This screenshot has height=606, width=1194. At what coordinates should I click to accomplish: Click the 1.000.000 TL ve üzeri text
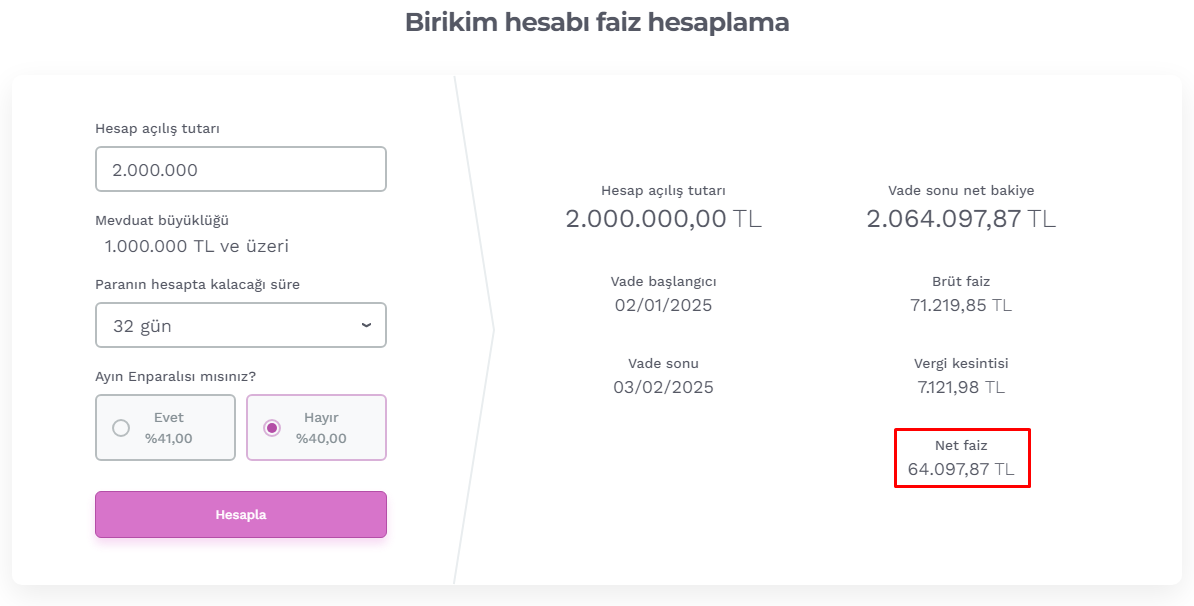(x=196, y=247)
